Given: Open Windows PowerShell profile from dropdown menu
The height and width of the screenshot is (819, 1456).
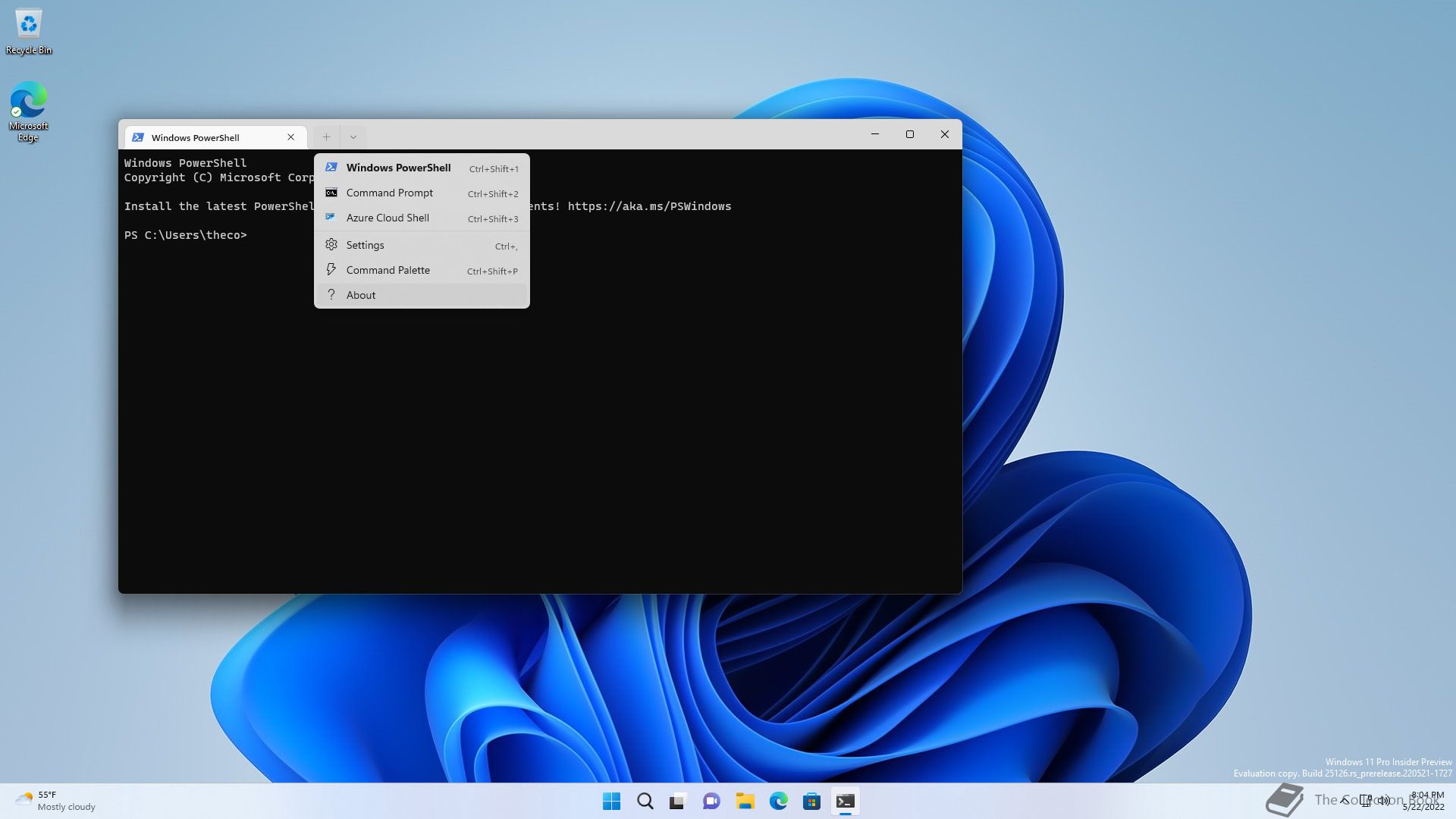Looking at the screenshot, I should tap(422, 168).
